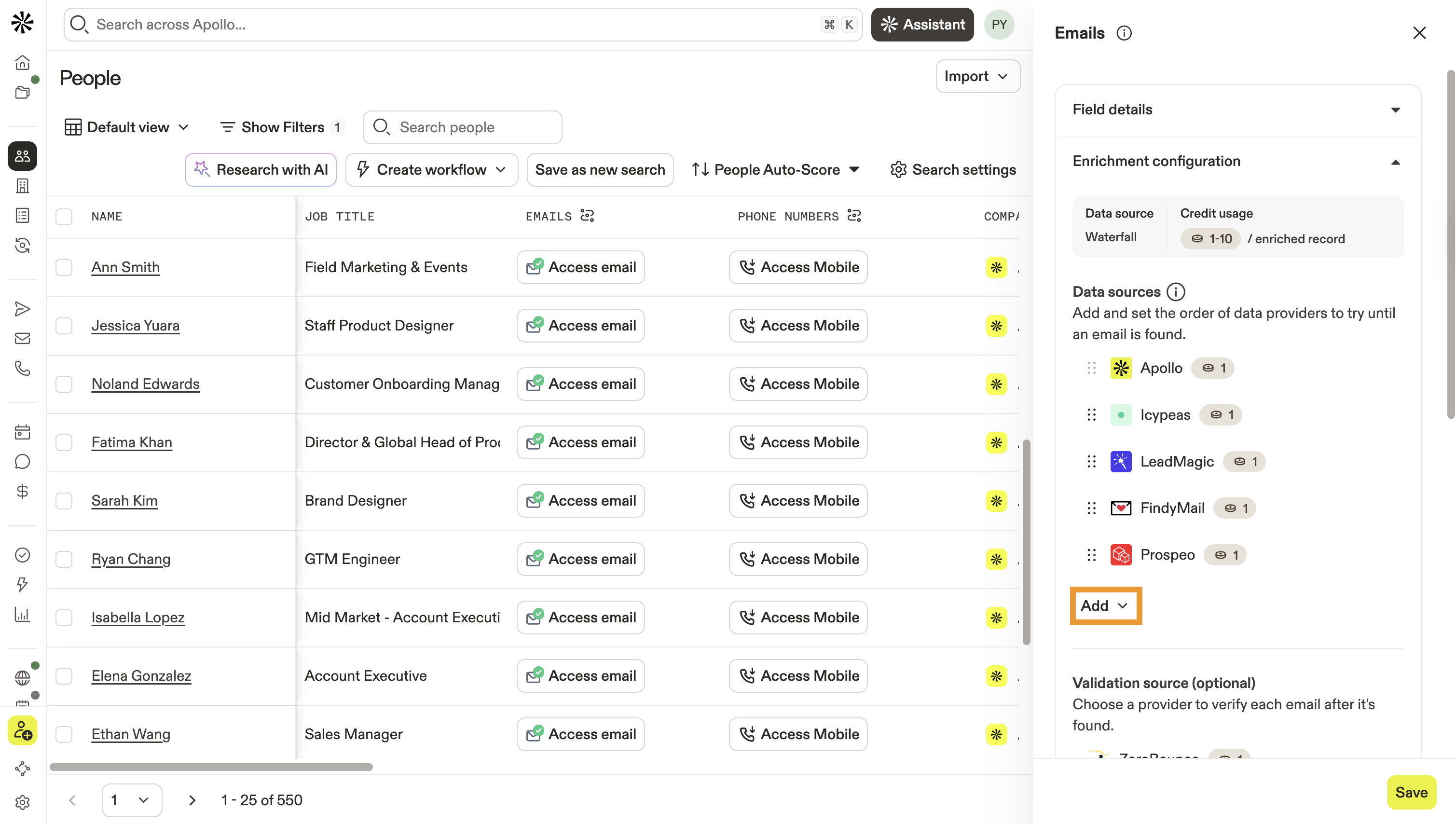The width and height of the screenshot is (1456, 824).
Task: Open the Show Filters panel
Action: click(281, 127)
